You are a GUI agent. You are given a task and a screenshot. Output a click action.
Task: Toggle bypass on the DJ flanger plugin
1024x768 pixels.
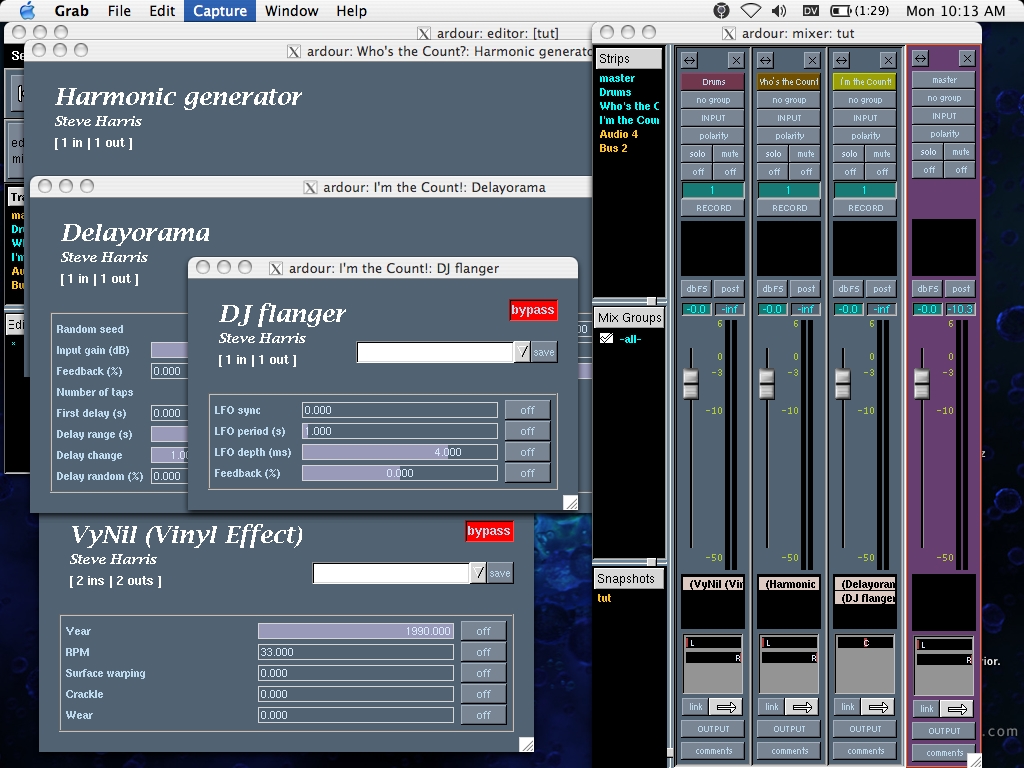(532, 310)
